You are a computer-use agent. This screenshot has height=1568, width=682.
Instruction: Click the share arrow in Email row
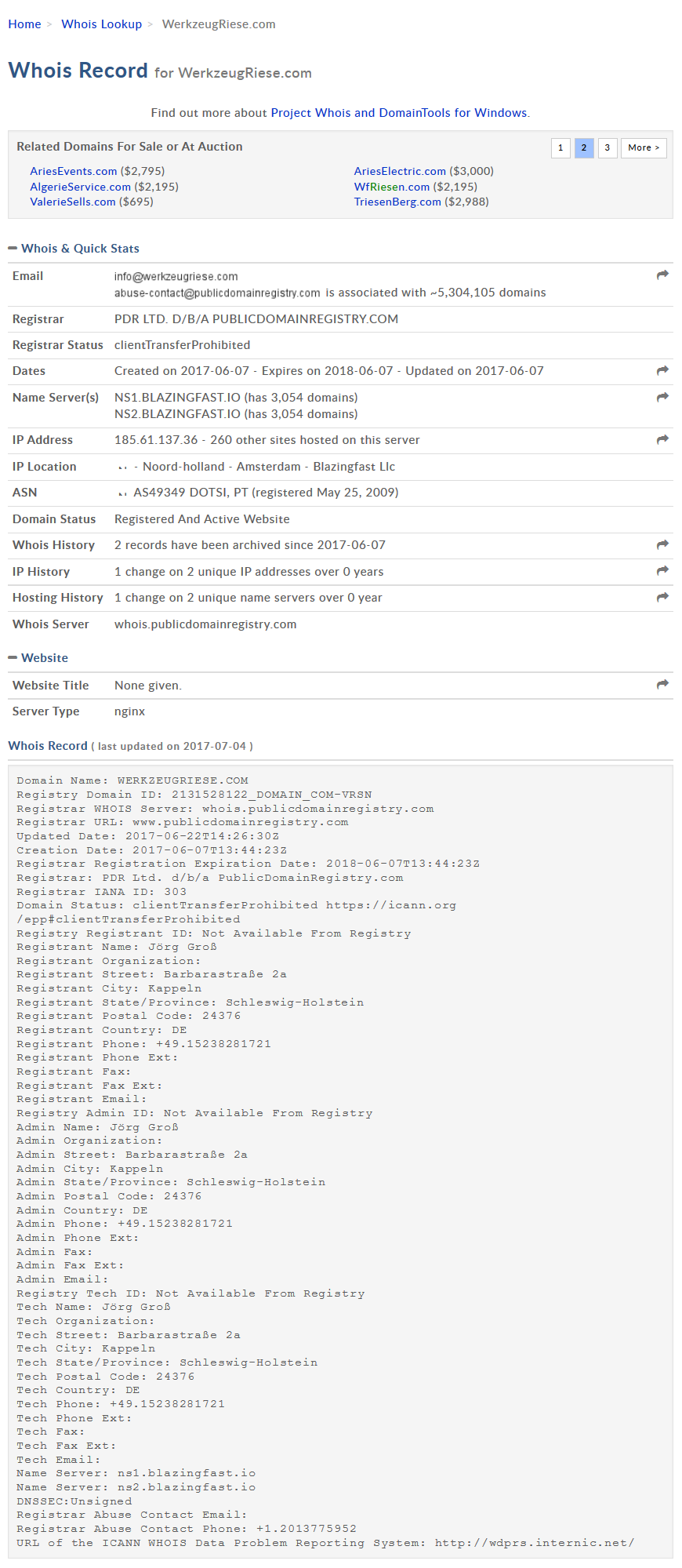coord(662,275)
